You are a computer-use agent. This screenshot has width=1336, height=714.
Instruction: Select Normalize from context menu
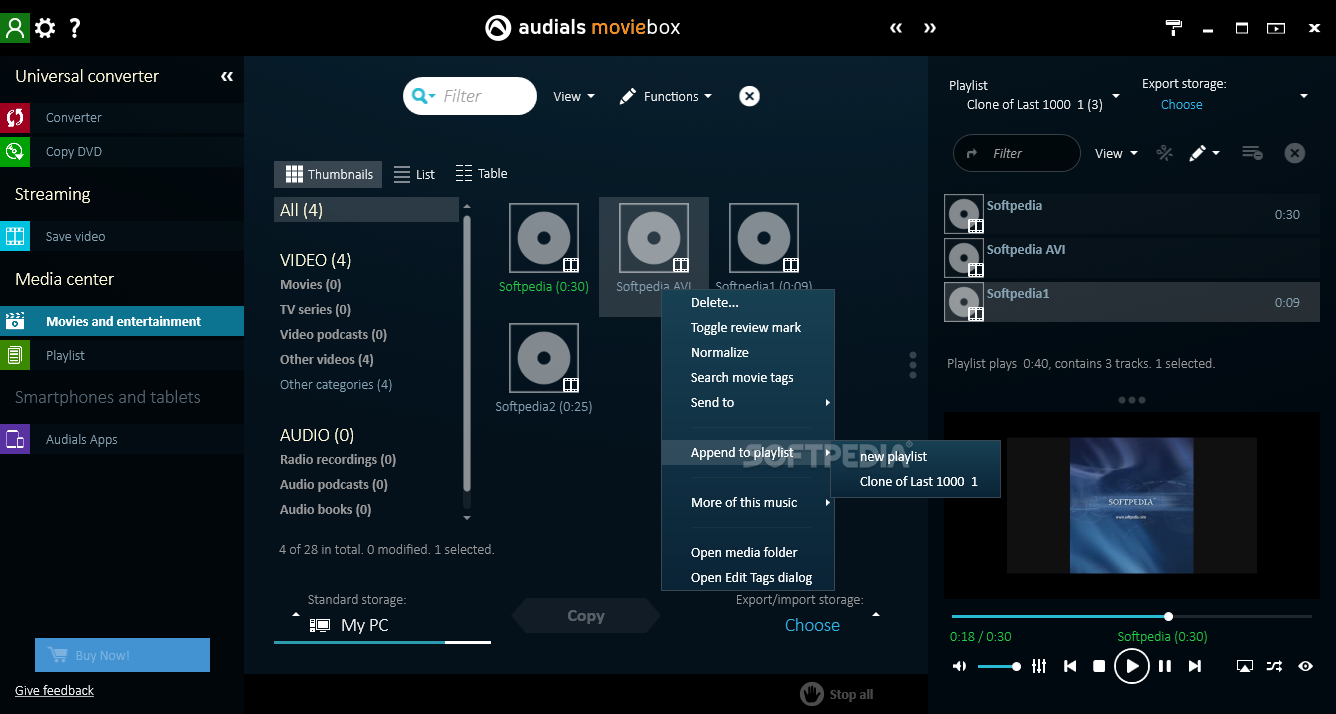click(747, 352)
